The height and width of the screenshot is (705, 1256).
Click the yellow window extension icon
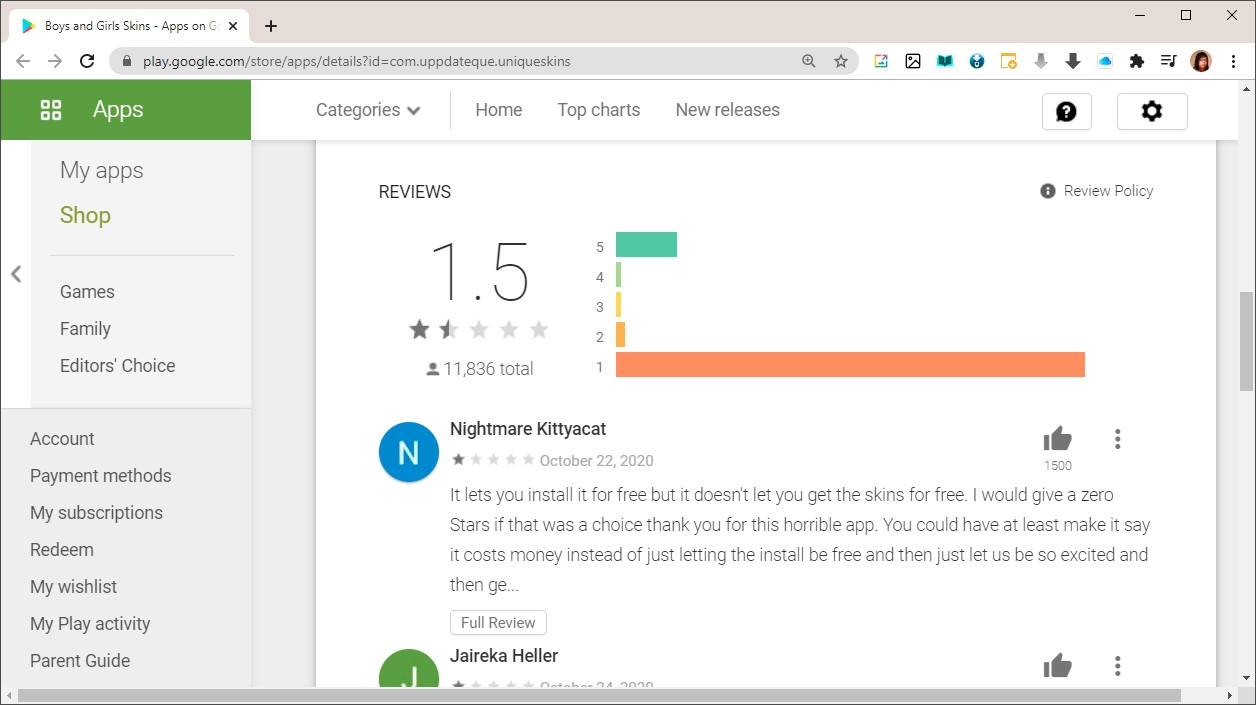1009,61
